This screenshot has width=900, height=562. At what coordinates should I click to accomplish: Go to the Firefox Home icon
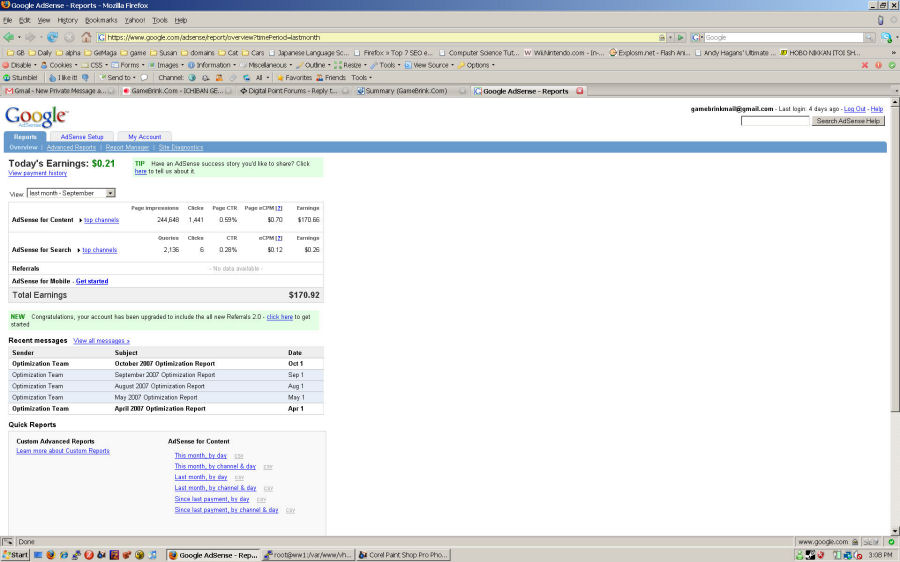[x=86, y=37]
